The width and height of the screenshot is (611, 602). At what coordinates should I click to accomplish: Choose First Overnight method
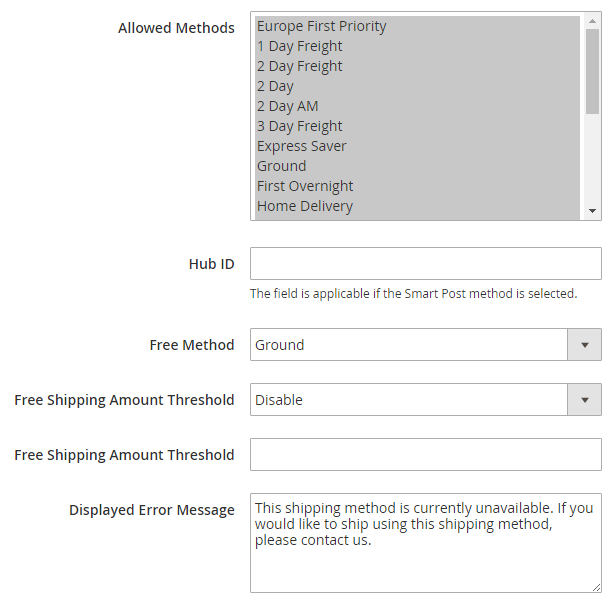305,186
